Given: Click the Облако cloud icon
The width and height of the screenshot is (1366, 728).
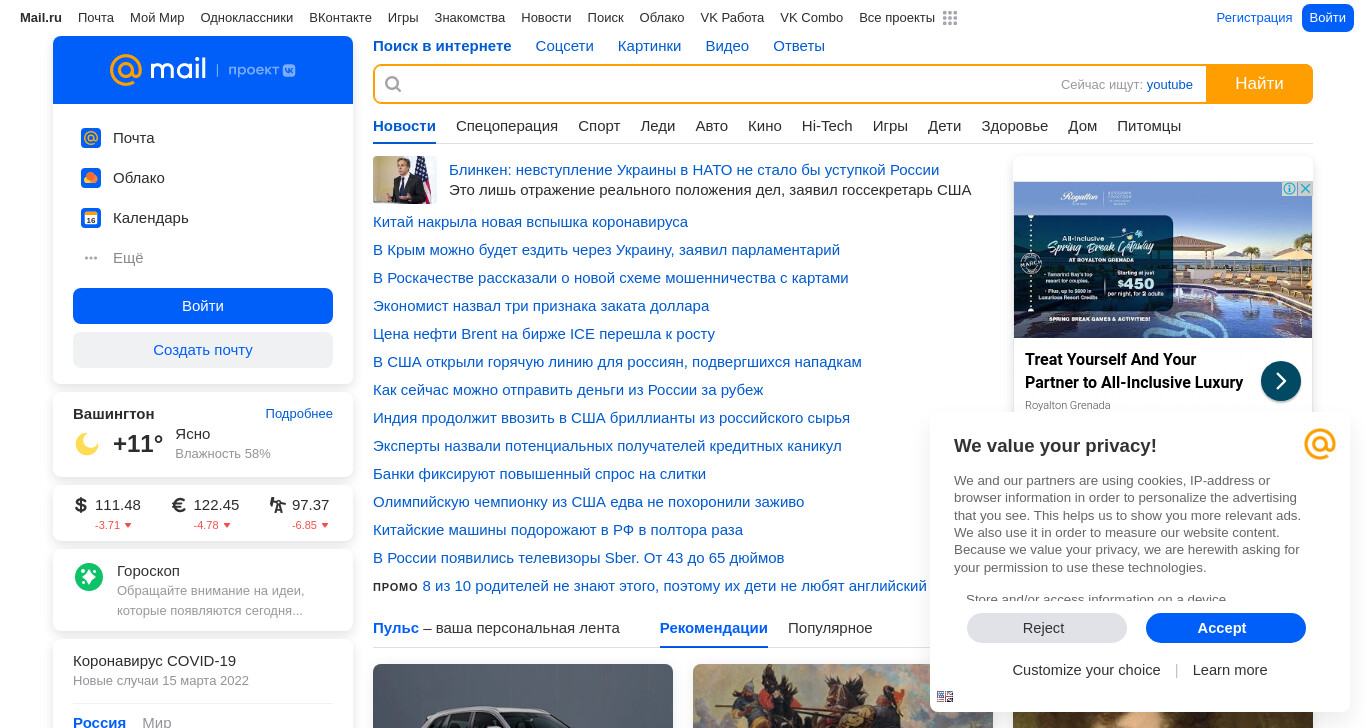Looking at the screenshot, I should 91,178.
